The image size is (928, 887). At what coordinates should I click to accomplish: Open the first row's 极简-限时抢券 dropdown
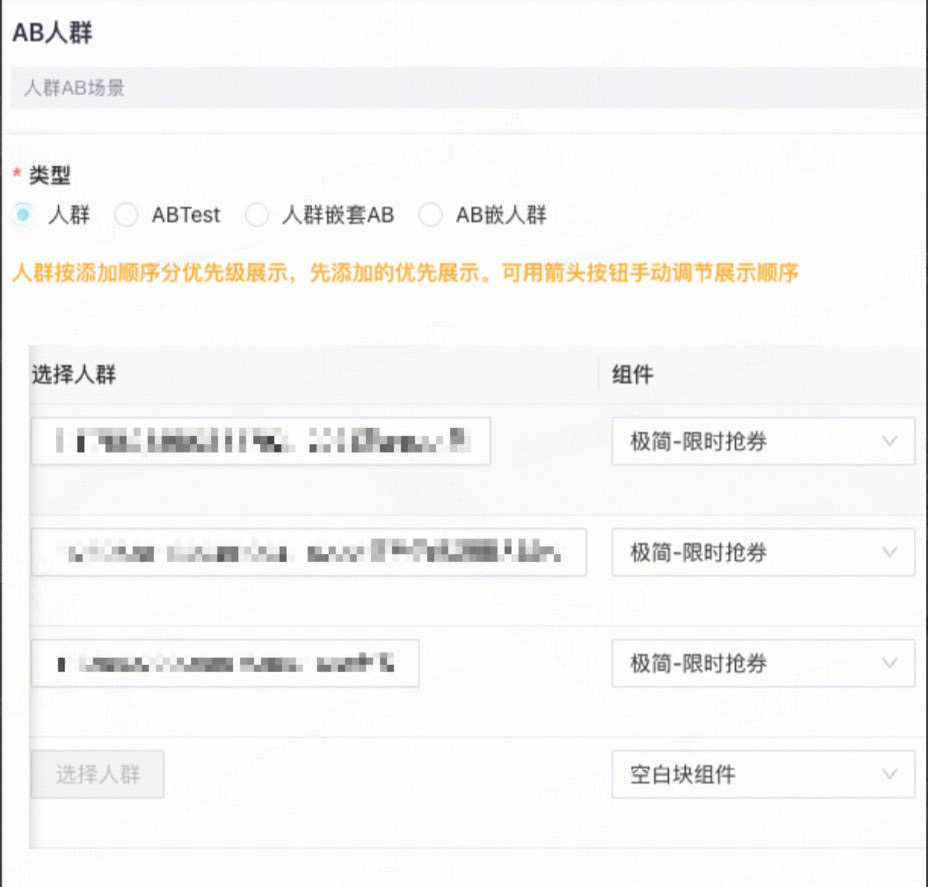click(763, 441)
